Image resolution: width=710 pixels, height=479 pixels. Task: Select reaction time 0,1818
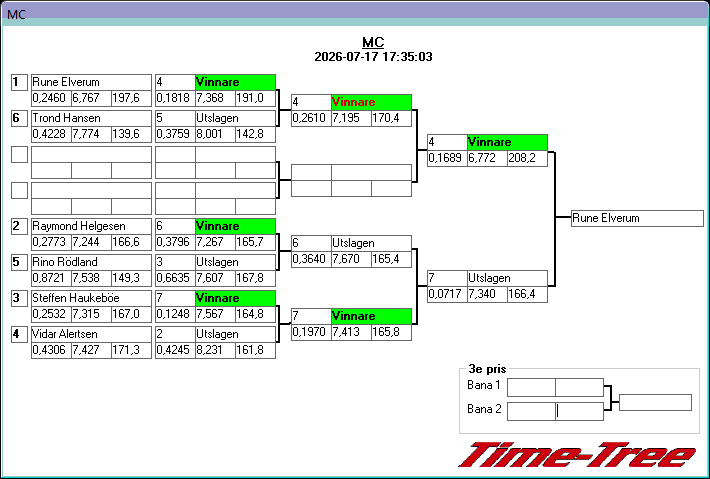175,98
